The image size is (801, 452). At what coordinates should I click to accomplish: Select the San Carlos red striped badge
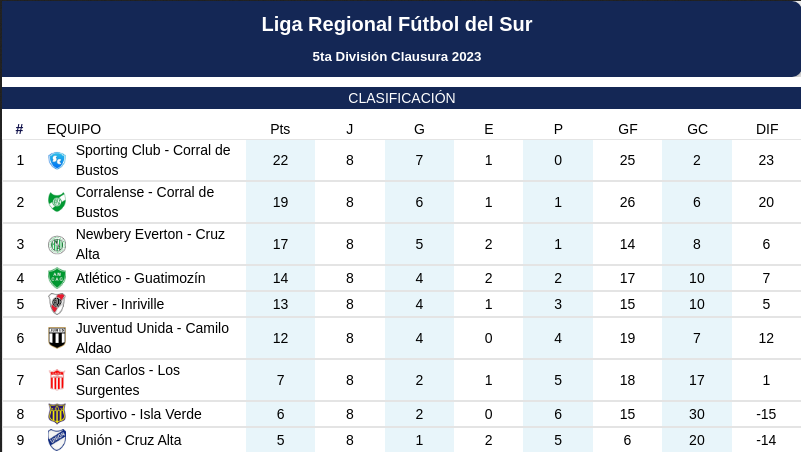57,380
